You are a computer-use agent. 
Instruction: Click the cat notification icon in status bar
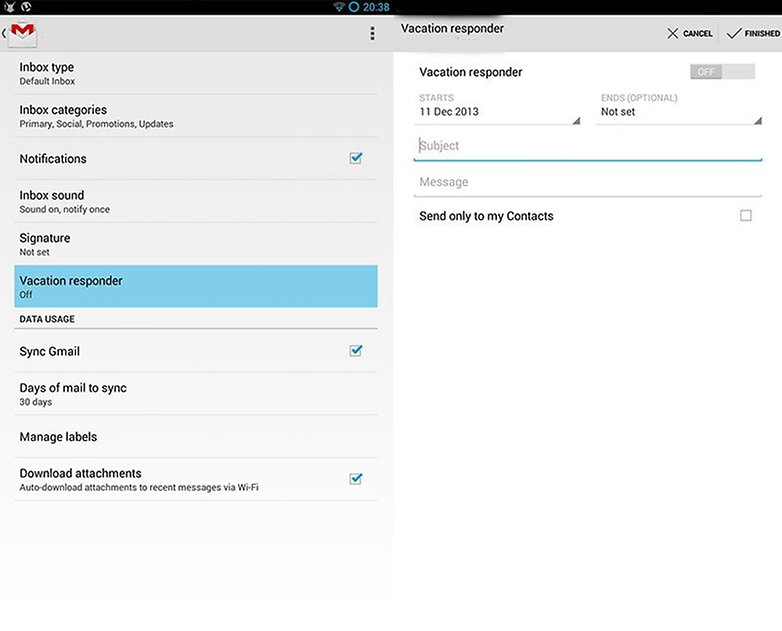8,6
